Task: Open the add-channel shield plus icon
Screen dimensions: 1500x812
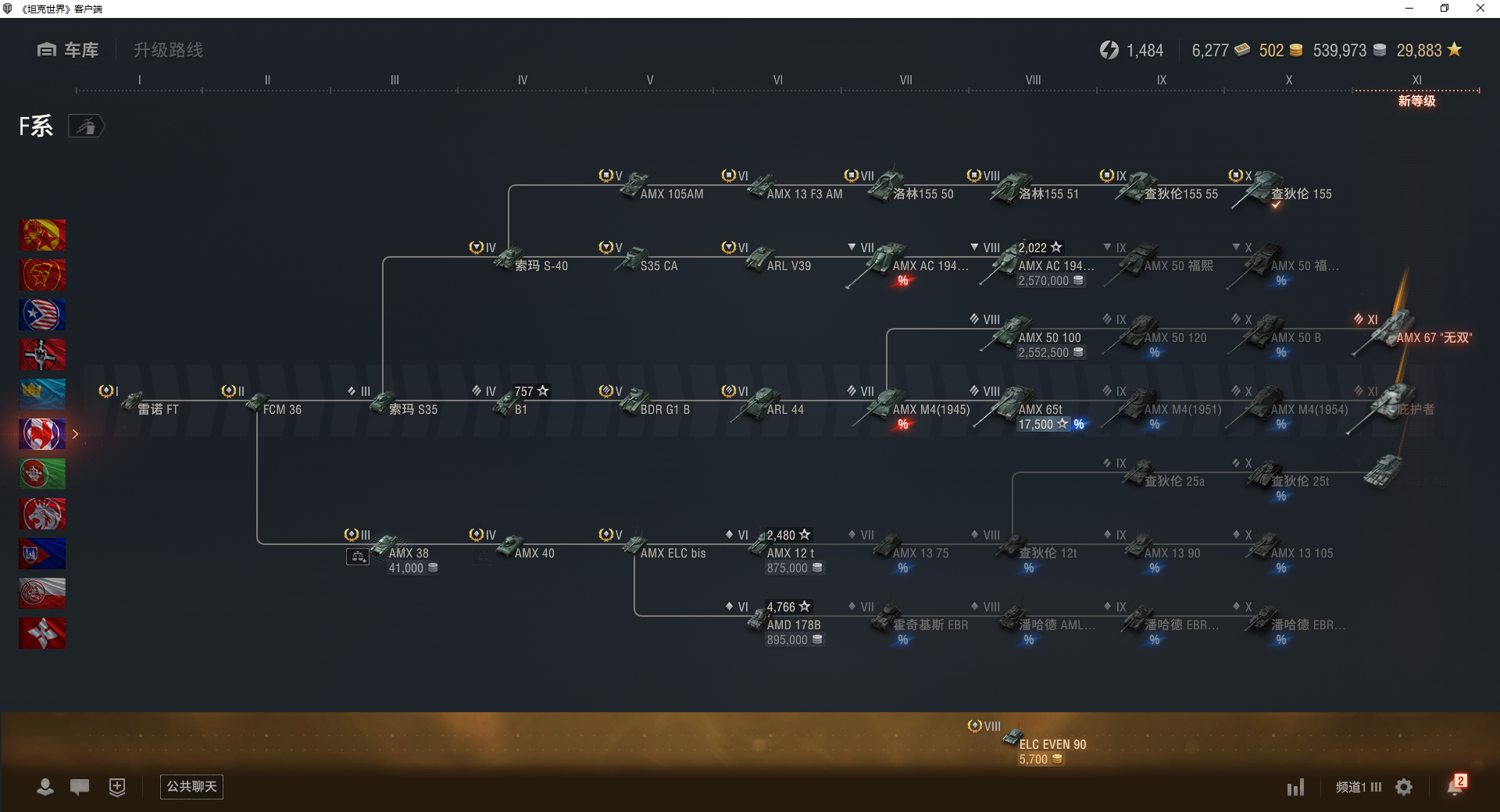Action: [117, 787]
